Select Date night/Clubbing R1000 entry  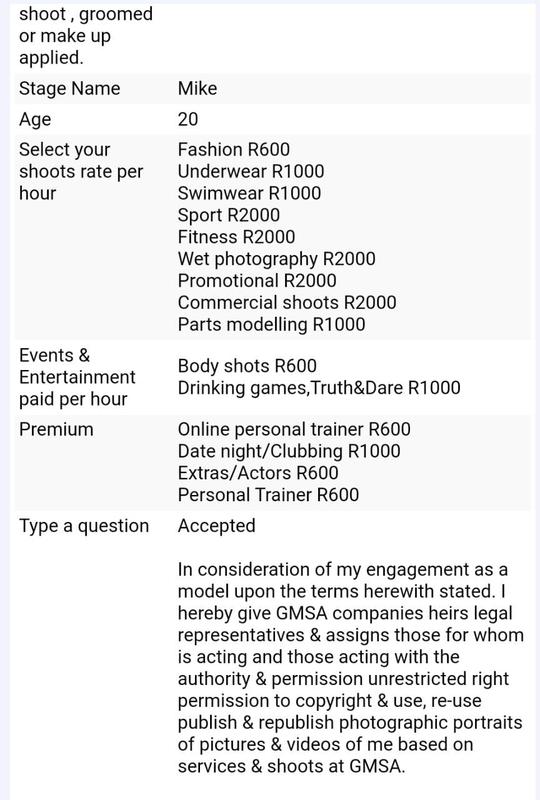point(289,452)
